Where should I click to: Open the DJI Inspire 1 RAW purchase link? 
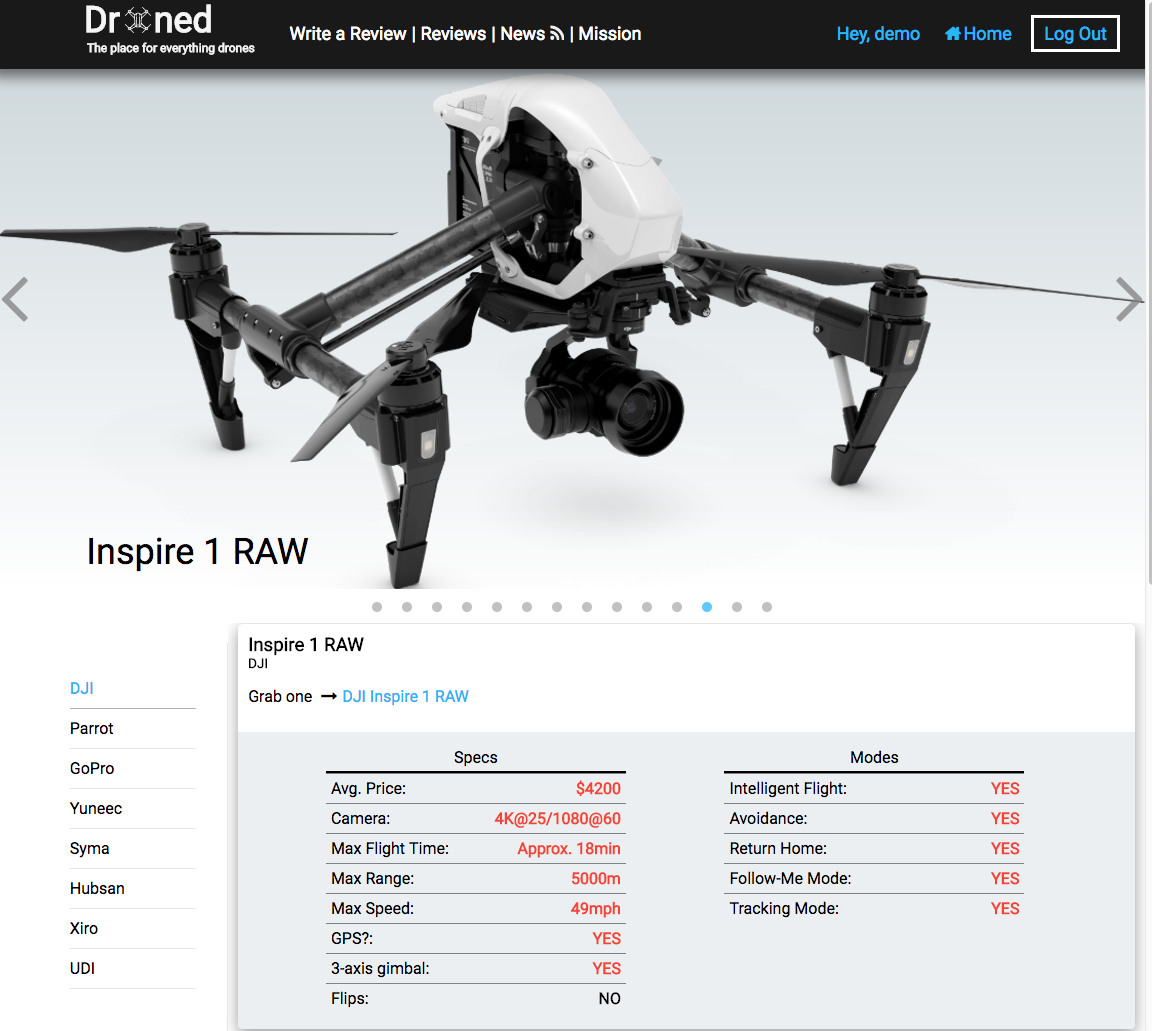pyautogui.click(x=406, y=696)
